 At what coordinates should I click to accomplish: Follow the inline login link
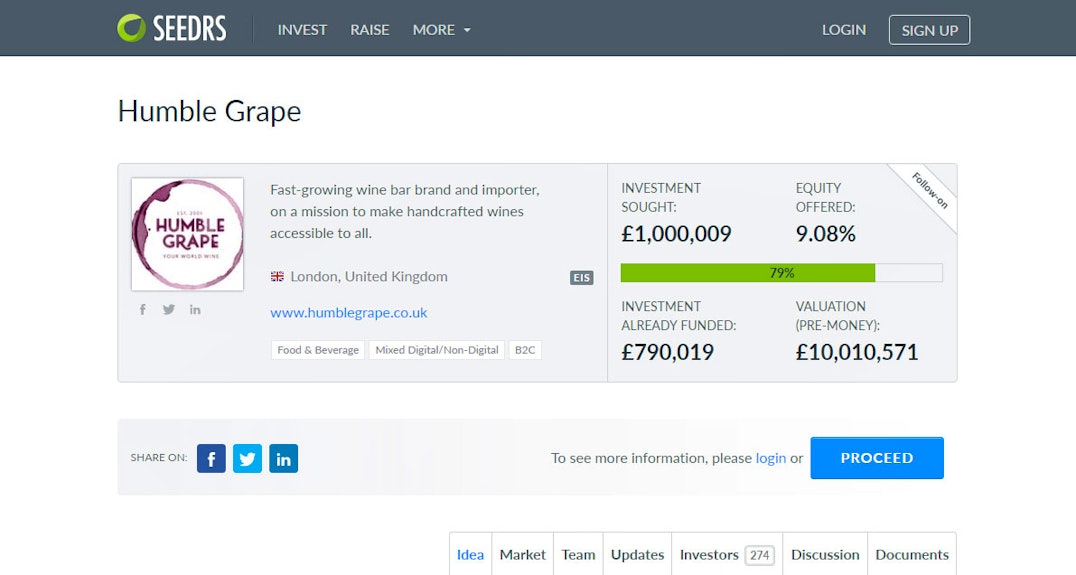771,458
